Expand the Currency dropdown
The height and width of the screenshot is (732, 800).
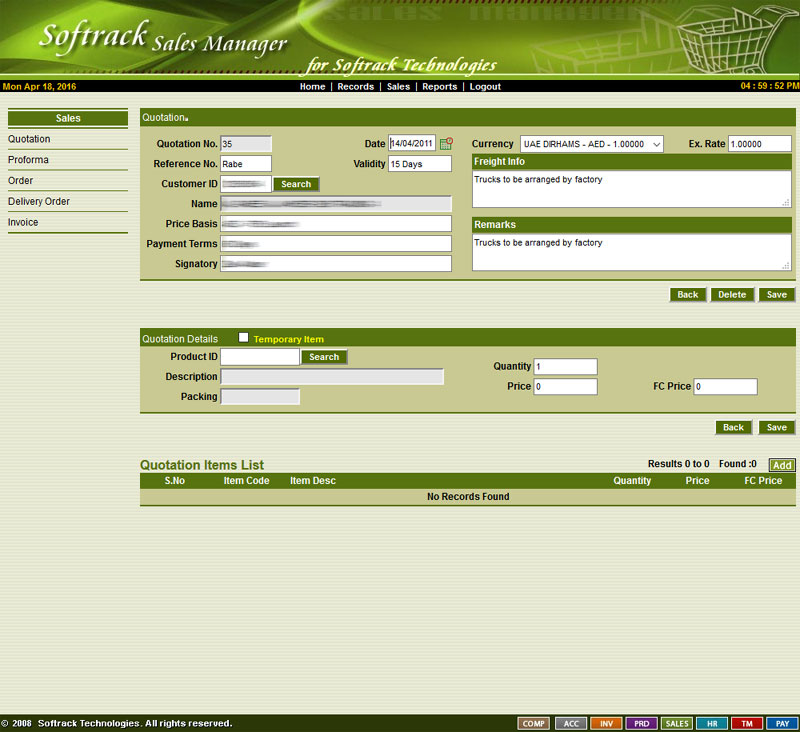[592, 144]
